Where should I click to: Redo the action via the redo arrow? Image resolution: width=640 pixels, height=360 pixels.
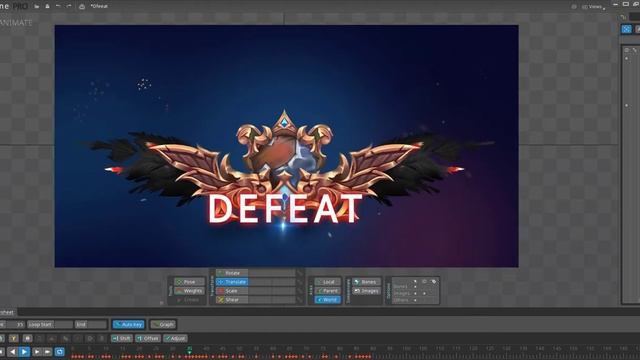[69, 6]
